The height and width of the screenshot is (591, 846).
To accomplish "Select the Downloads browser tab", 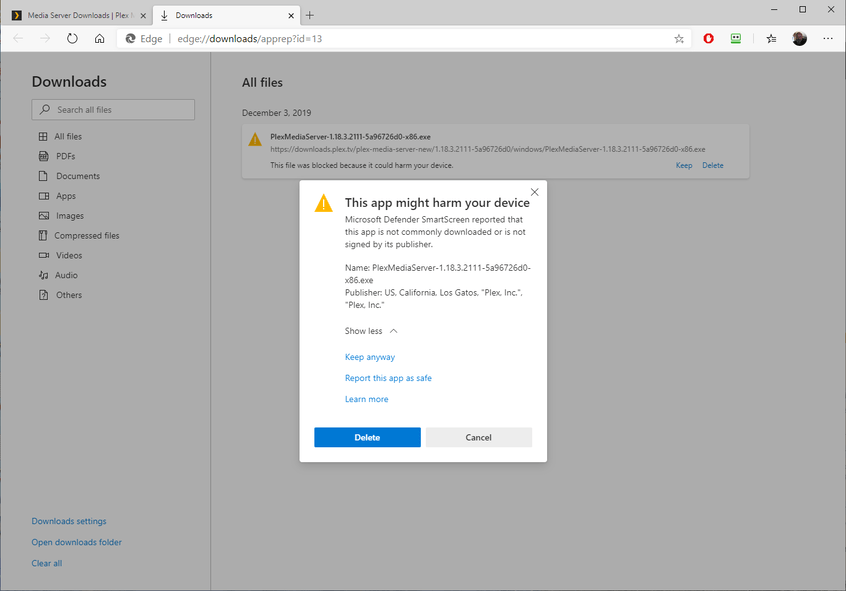I will pos(227,15).
